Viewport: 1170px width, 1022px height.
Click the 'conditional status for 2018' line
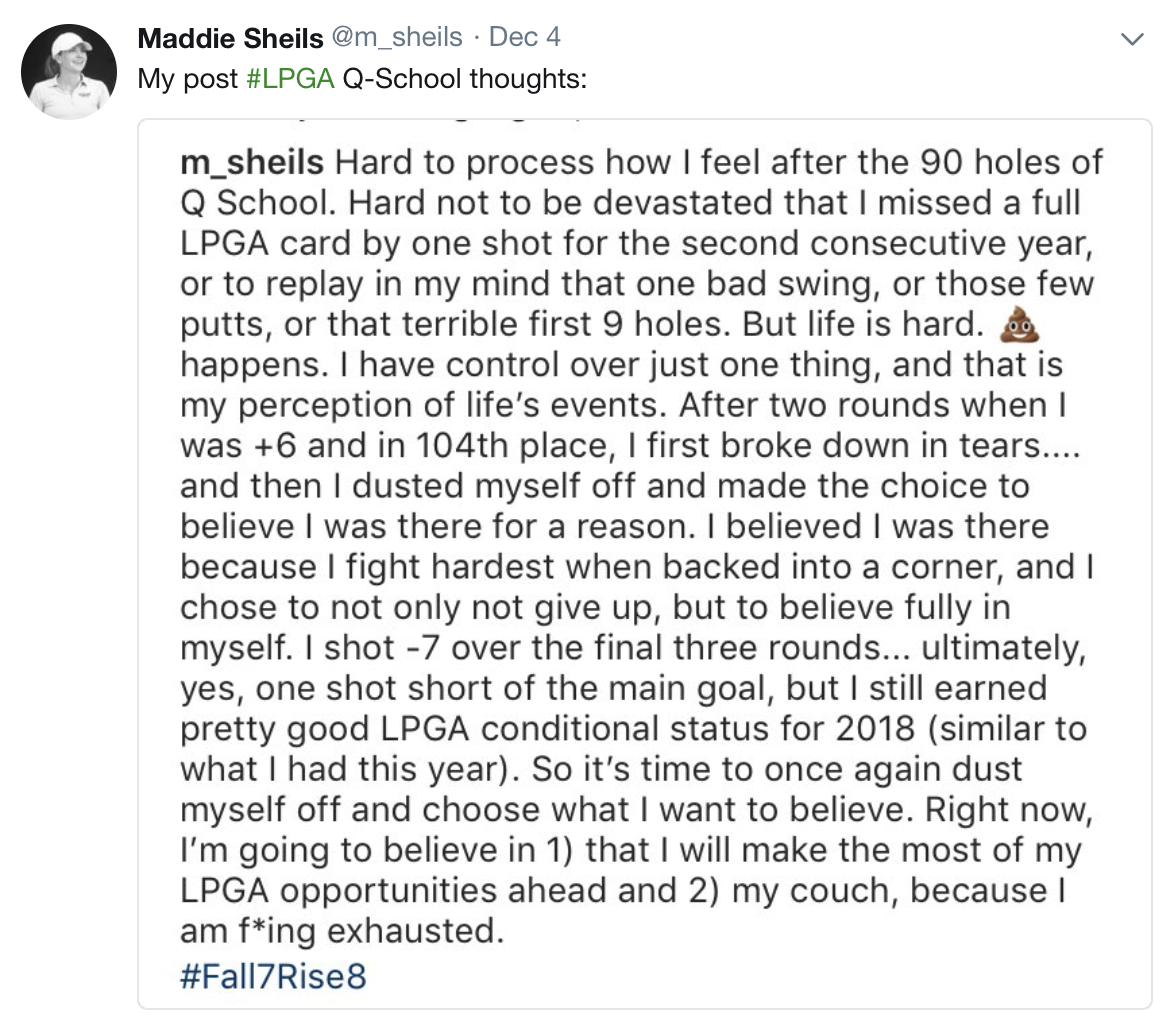(x=634, y=729)
